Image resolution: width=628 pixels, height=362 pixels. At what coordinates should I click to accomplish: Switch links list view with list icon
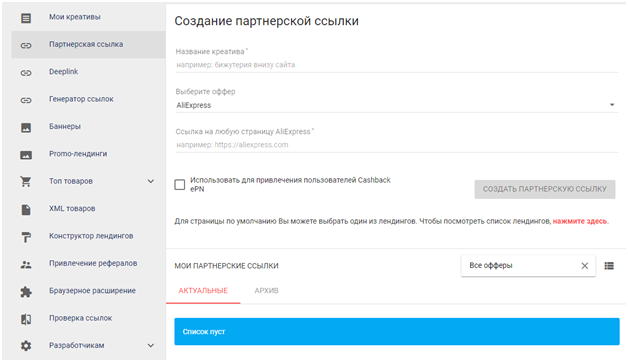tap(609, 265)
